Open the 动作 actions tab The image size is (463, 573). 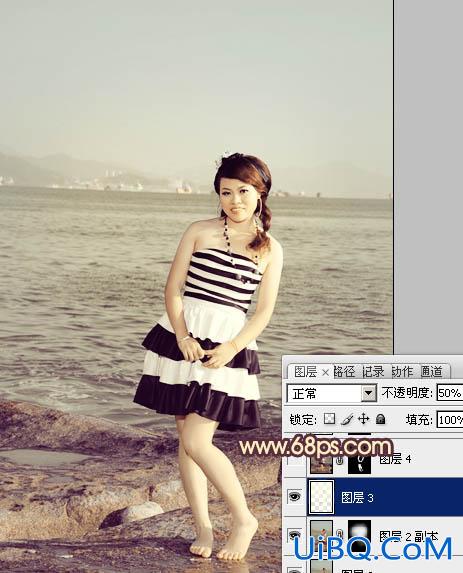click(x=402, y=372)
